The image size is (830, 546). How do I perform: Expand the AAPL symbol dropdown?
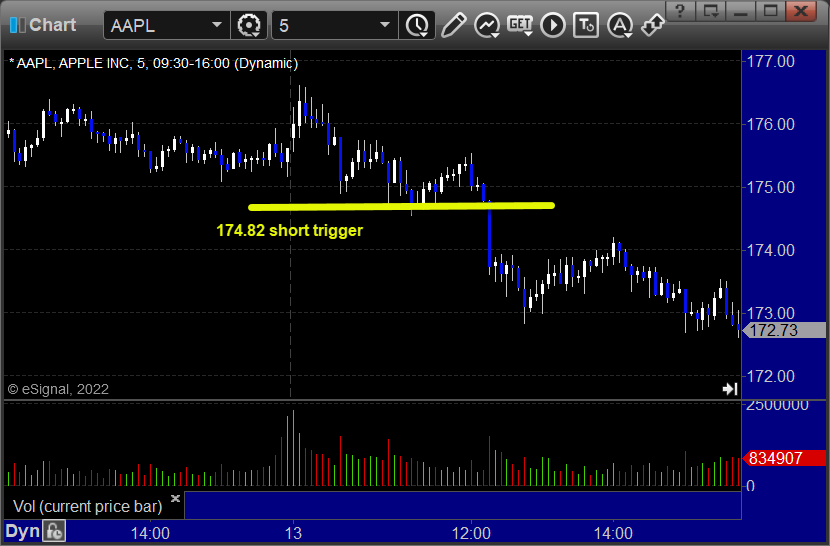216,25
